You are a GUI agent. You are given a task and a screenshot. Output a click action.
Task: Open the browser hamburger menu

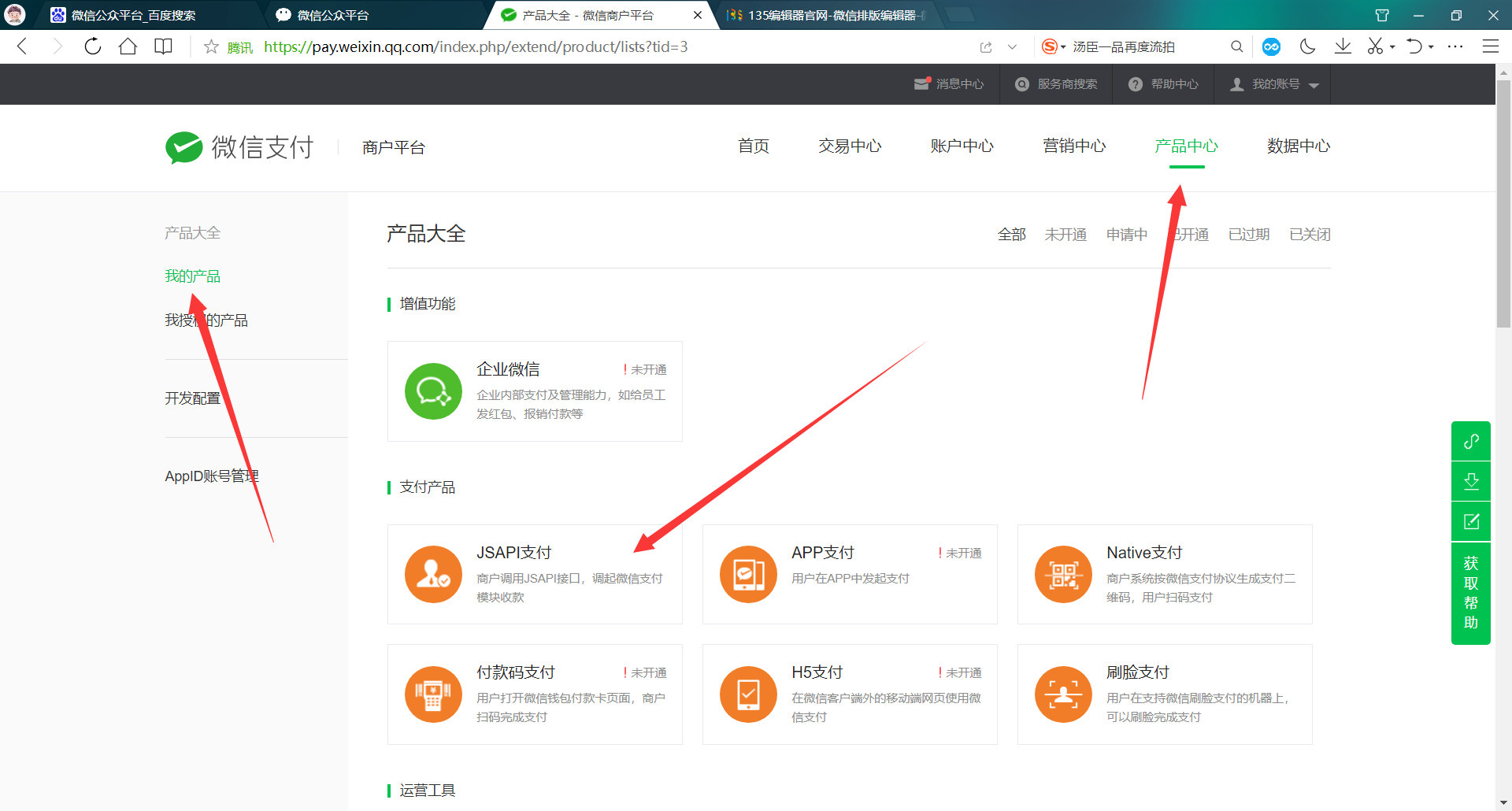pyautogui.click(x=1491, y=46)
